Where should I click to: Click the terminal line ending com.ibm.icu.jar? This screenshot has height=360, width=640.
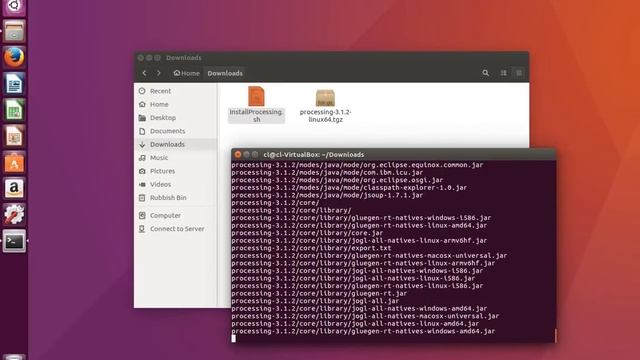point(327,173)
